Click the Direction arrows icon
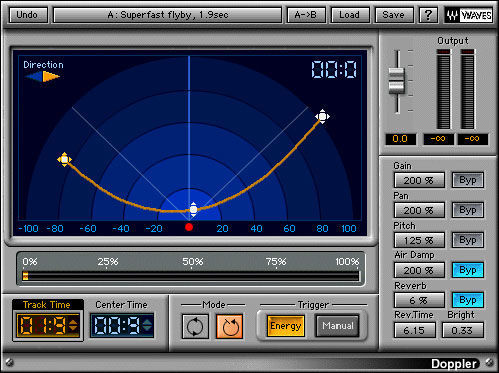The height and width of the screenshot is (373, 499). click(42, 77)
